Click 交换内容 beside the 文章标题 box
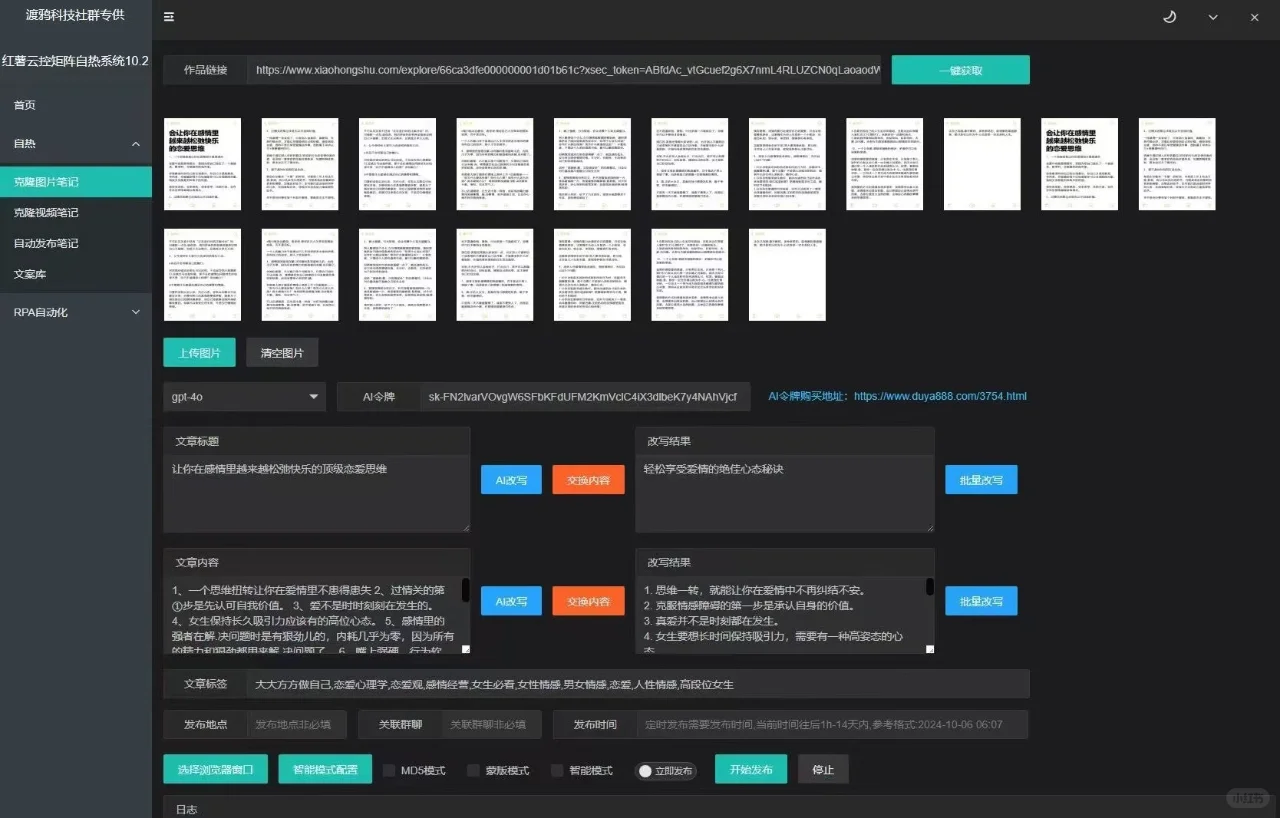 point(588,480)
